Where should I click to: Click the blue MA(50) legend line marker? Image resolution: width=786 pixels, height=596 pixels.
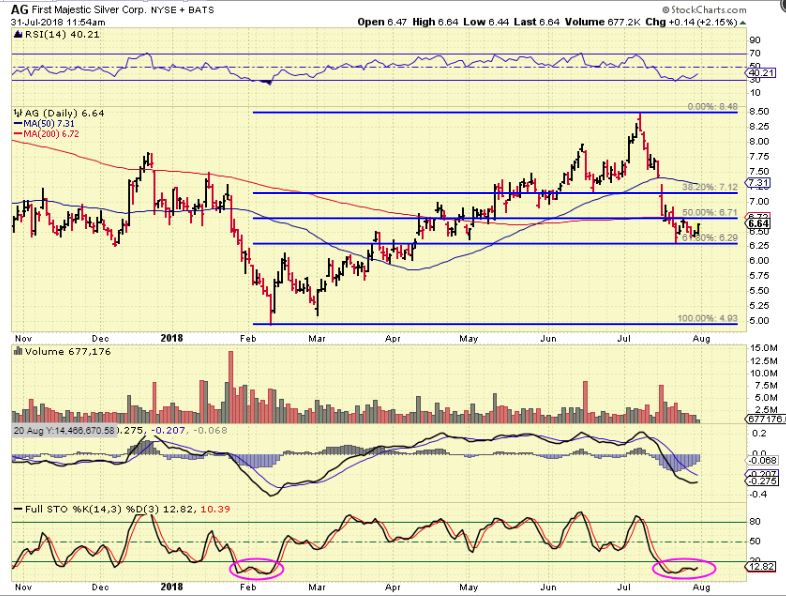click(18, 124)
